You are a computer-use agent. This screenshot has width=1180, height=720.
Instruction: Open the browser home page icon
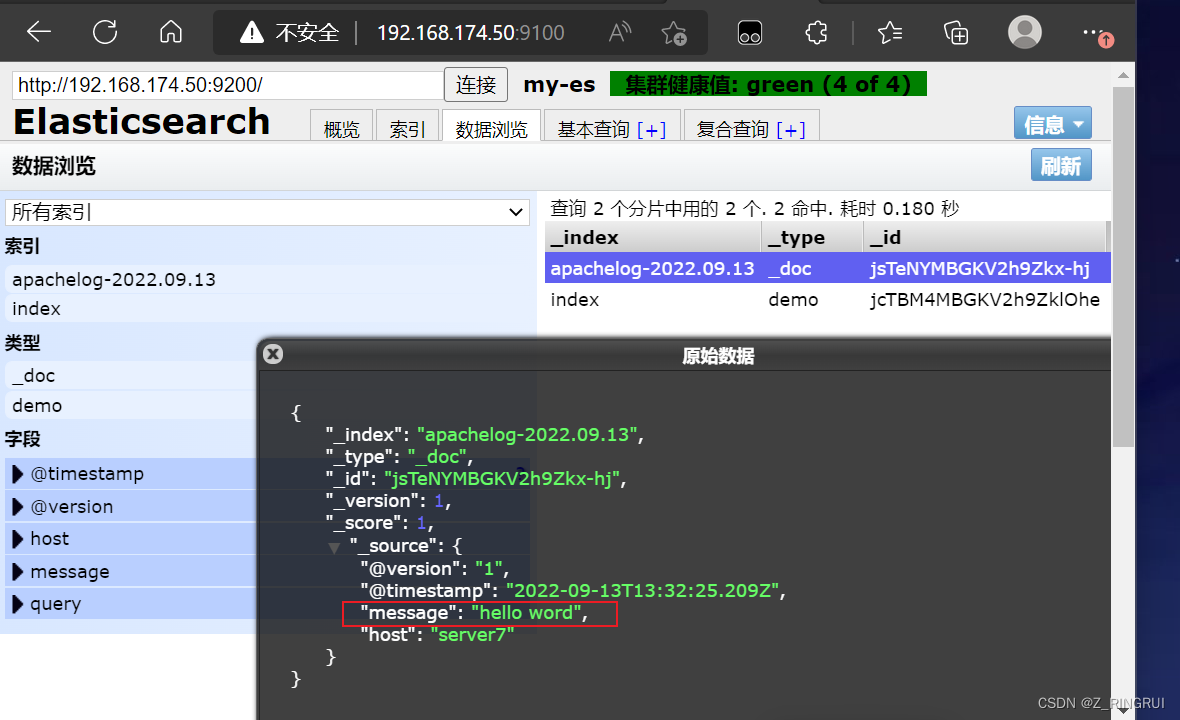[x=171, y=32]
